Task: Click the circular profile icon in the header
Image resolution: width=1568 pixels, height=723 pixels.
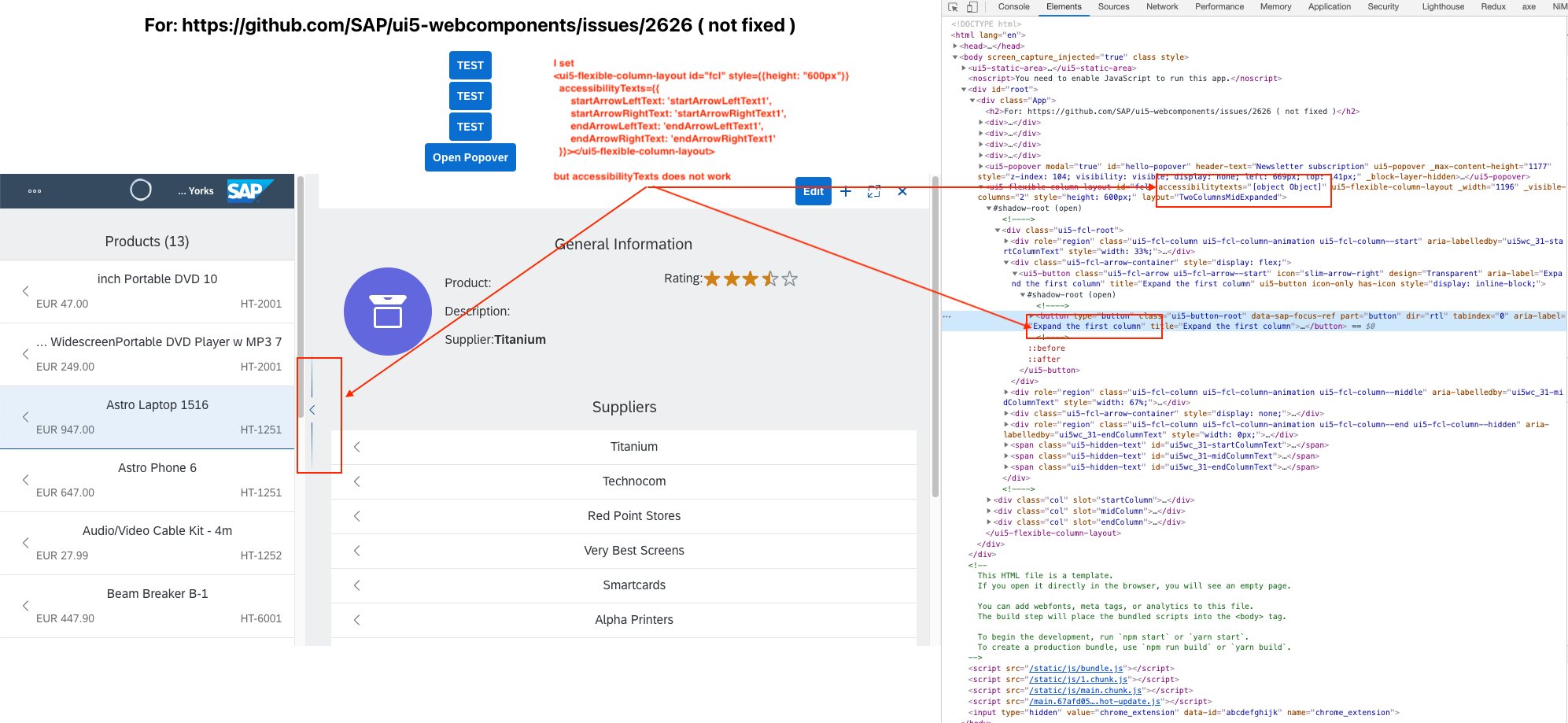Action: (x=142, y=190)
